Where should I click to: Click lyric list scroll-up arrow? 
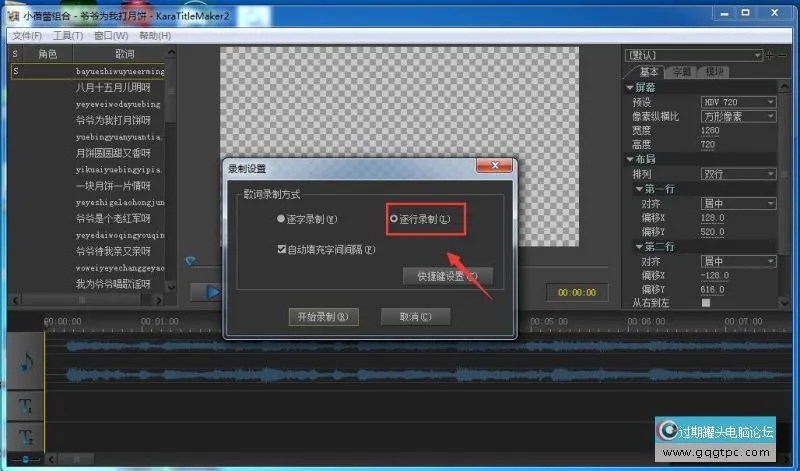pyautogui.click(x=171, y=53)
